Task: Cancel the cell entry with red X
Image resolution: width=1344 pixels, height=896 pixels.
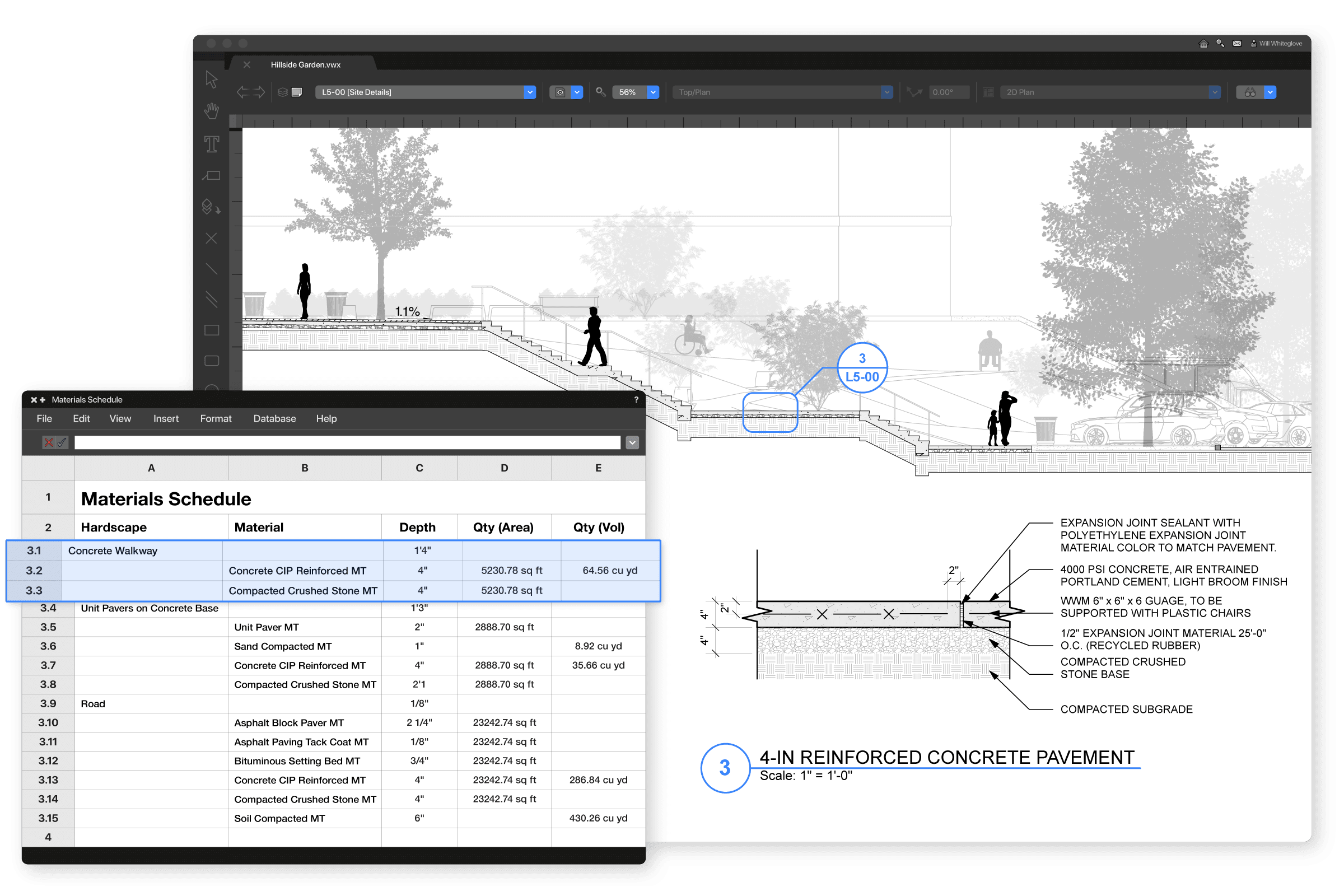Action: (49, 442)
